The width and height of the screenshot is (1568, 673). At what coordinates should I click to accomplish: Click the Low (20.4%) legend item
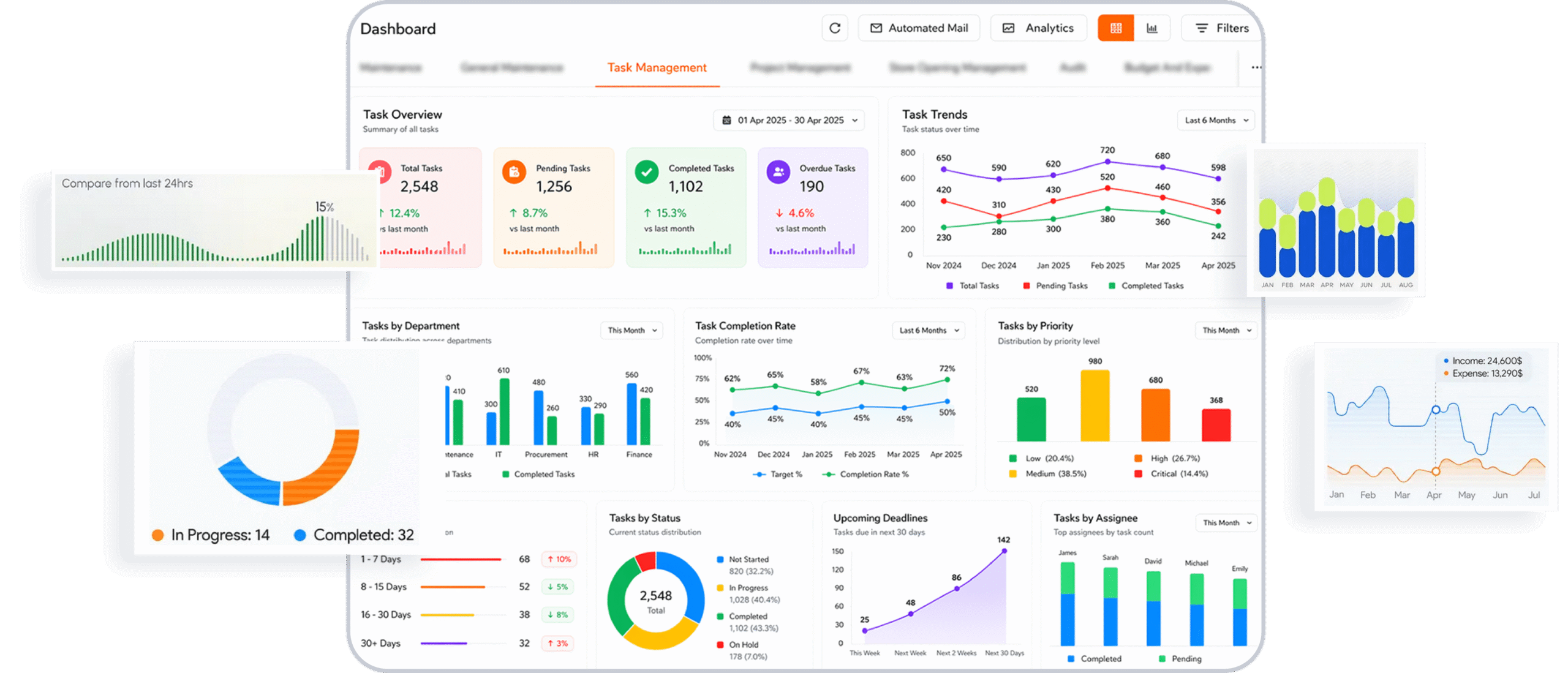(x=1041, y=458)
